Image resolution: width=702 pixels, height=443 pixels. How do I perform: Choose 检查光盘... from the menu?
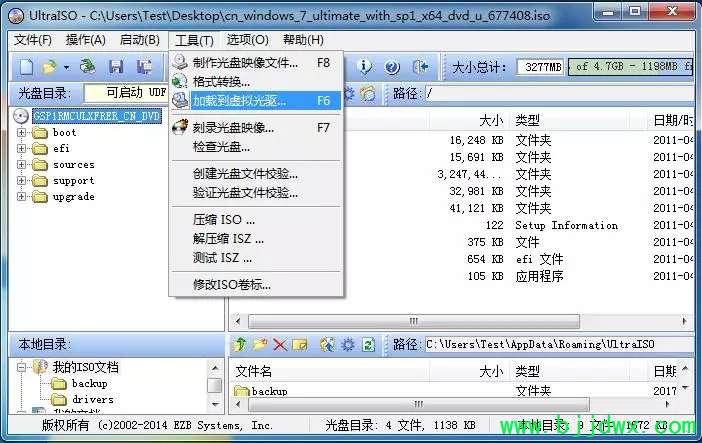click(256, 147)
